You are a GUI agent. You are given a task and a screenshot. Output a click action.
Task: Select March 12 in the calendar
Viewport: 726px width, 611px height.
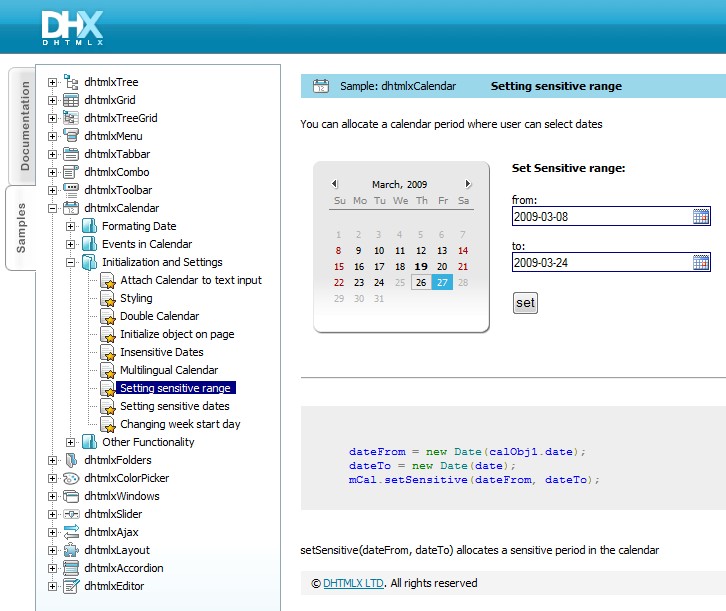[x=421, y=250]
